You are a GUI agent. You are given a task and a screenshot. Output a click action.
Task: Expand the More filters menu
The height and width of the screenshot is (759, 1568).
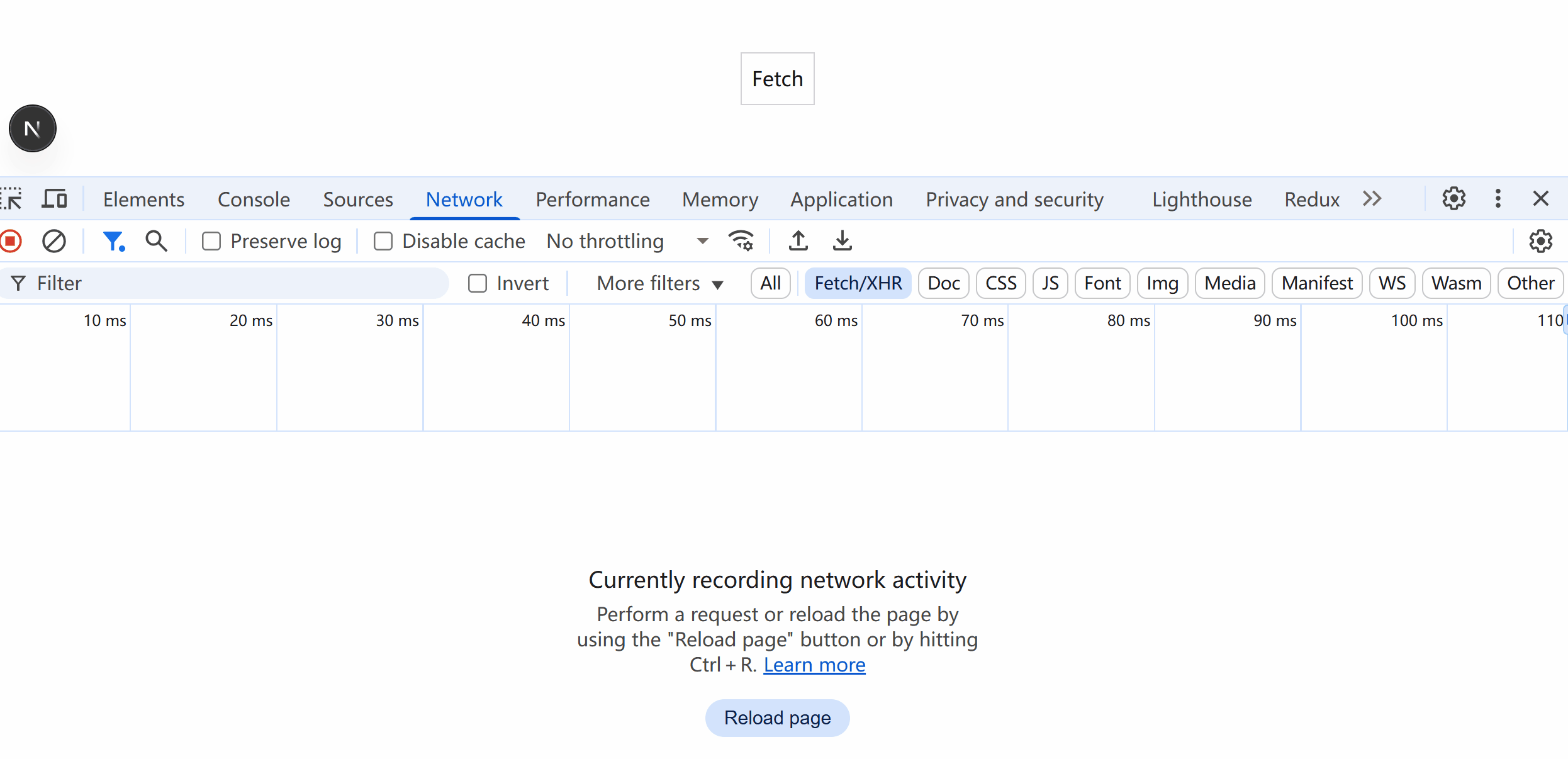coord(659,283)
